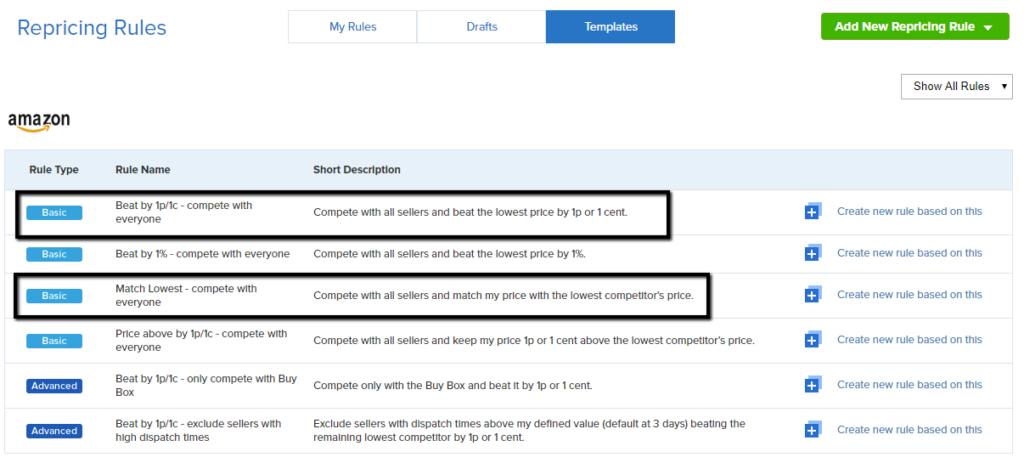Image resolution: width=1024 pixels, height=463 pixels.
Task: Click the Advanced badge on Buy Box row
Action: [x=54, y=386]
